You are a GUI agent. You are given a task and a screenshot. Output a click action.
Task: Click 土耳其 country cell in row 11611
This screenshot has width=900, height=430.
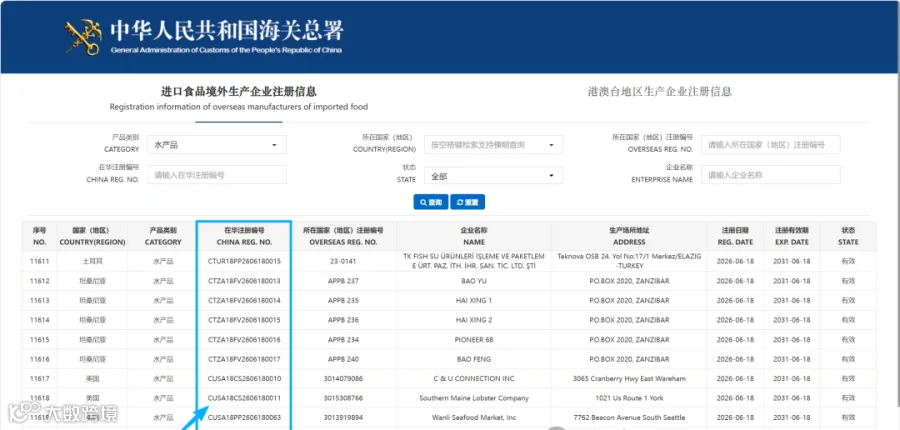pos(92,261)
